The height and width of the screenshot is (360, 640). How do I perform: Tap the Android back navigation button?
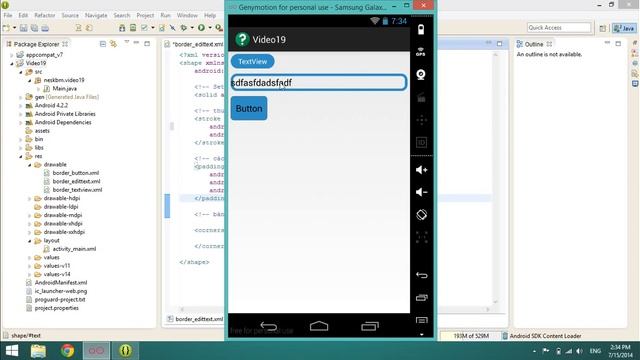[268, 326]
